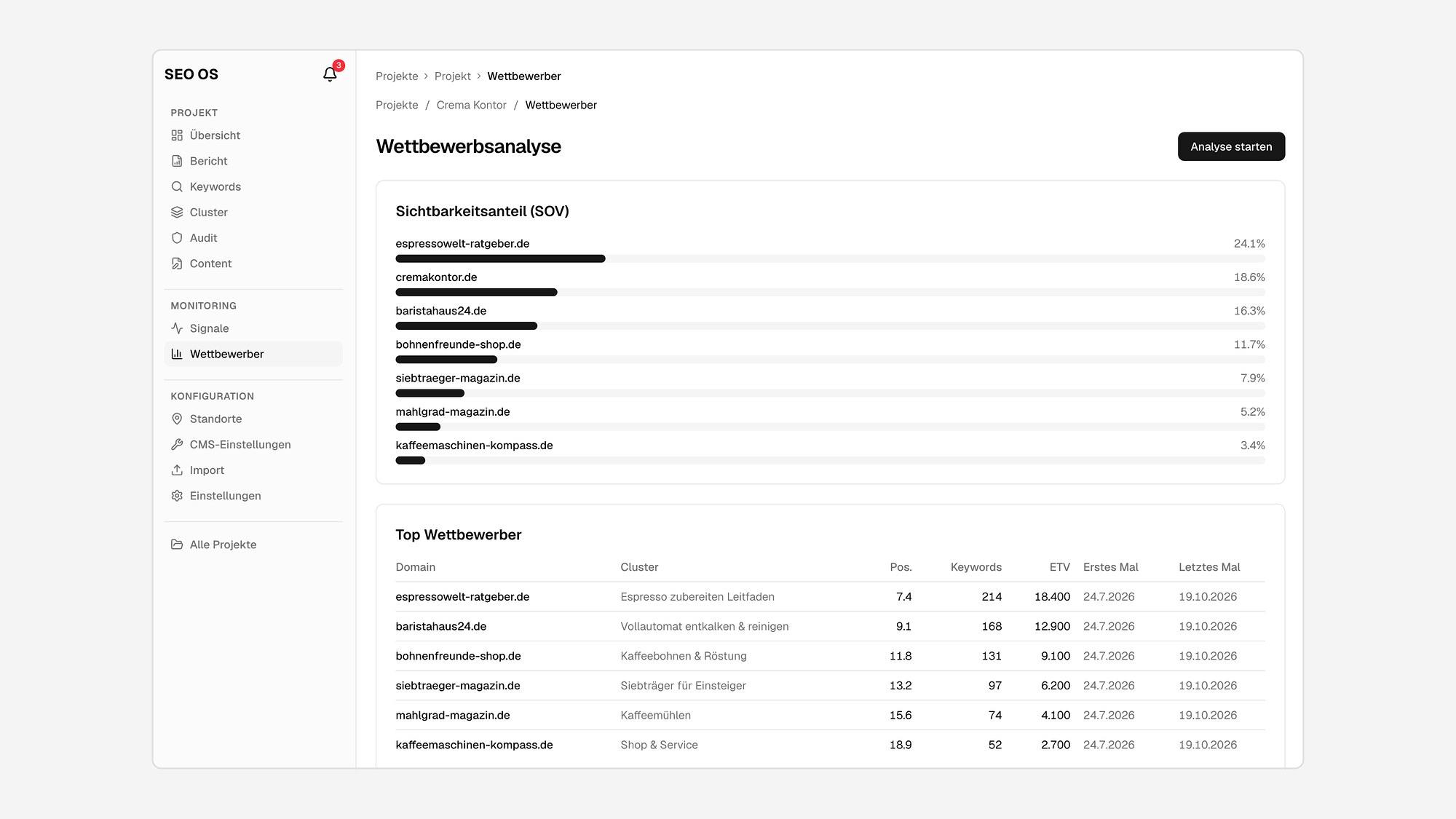The height and width of the screenshot is (819, 1456).
Task: Open Crema Kontor breadcrumb link
Action: pyautogui.click(x=471, y=105)
